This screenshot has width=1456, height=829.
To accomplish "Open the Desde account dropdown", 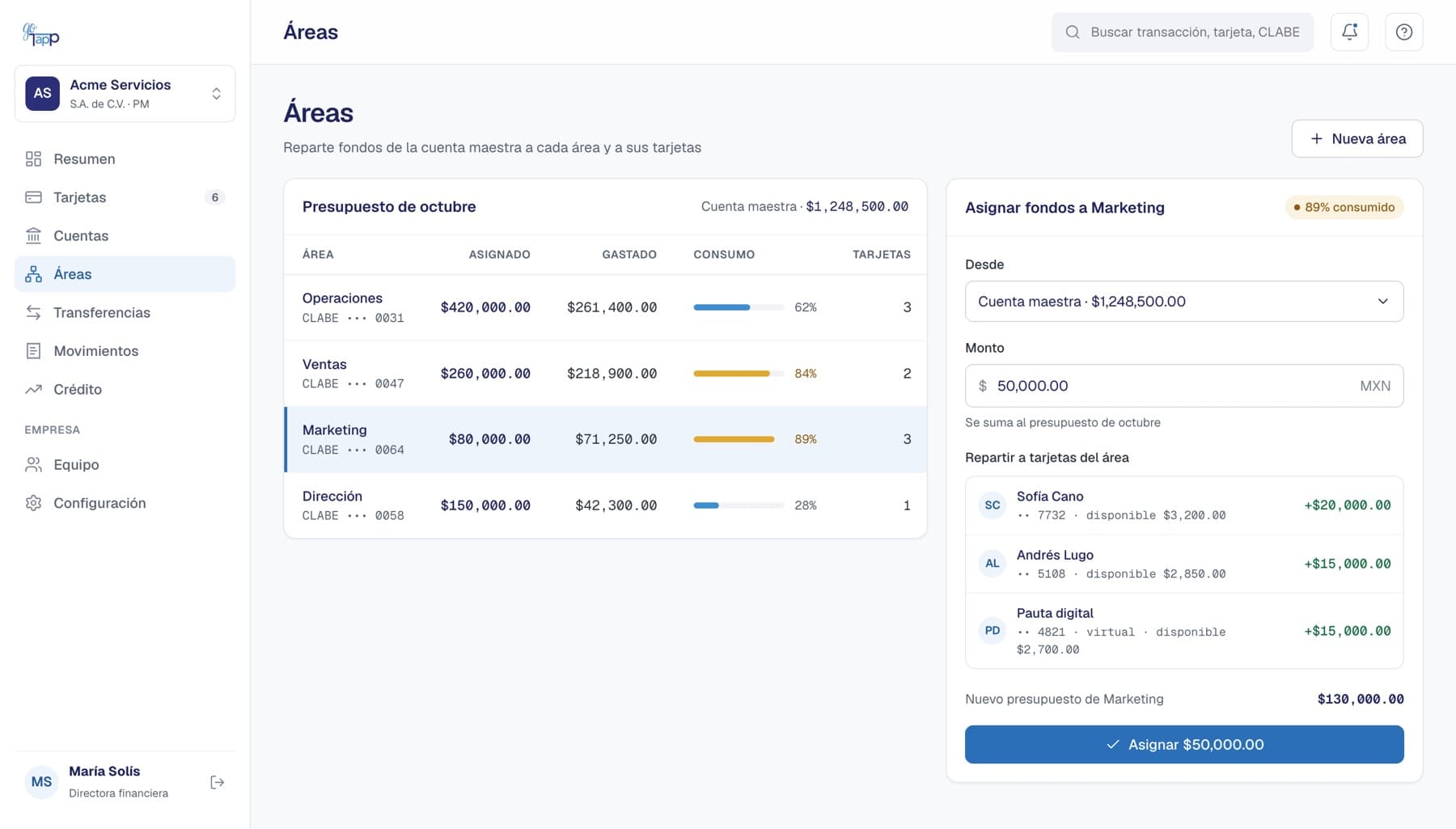I will 1184,302.
